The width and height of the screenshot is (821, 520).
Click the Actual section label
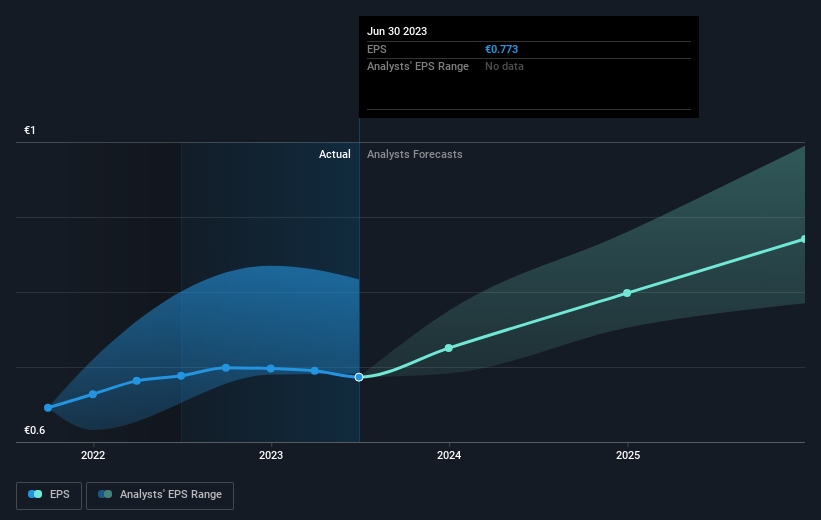click(x=335, y=154)
